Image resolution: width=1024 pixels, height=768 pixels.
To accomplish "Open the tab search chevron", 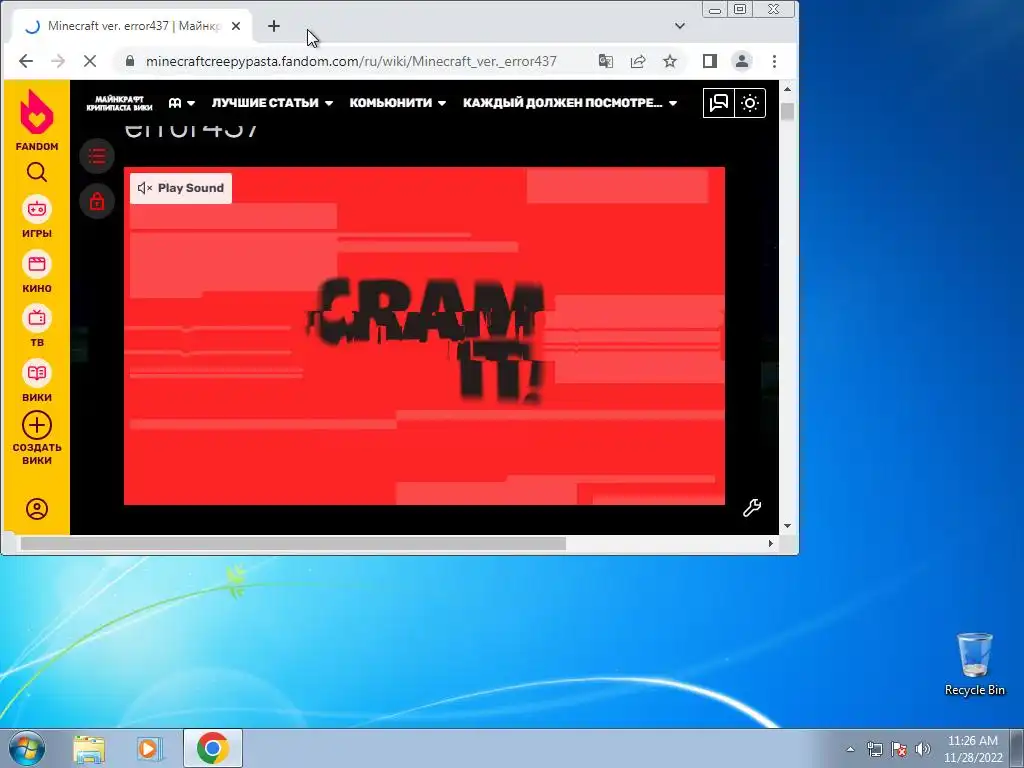I will (680, 26).
